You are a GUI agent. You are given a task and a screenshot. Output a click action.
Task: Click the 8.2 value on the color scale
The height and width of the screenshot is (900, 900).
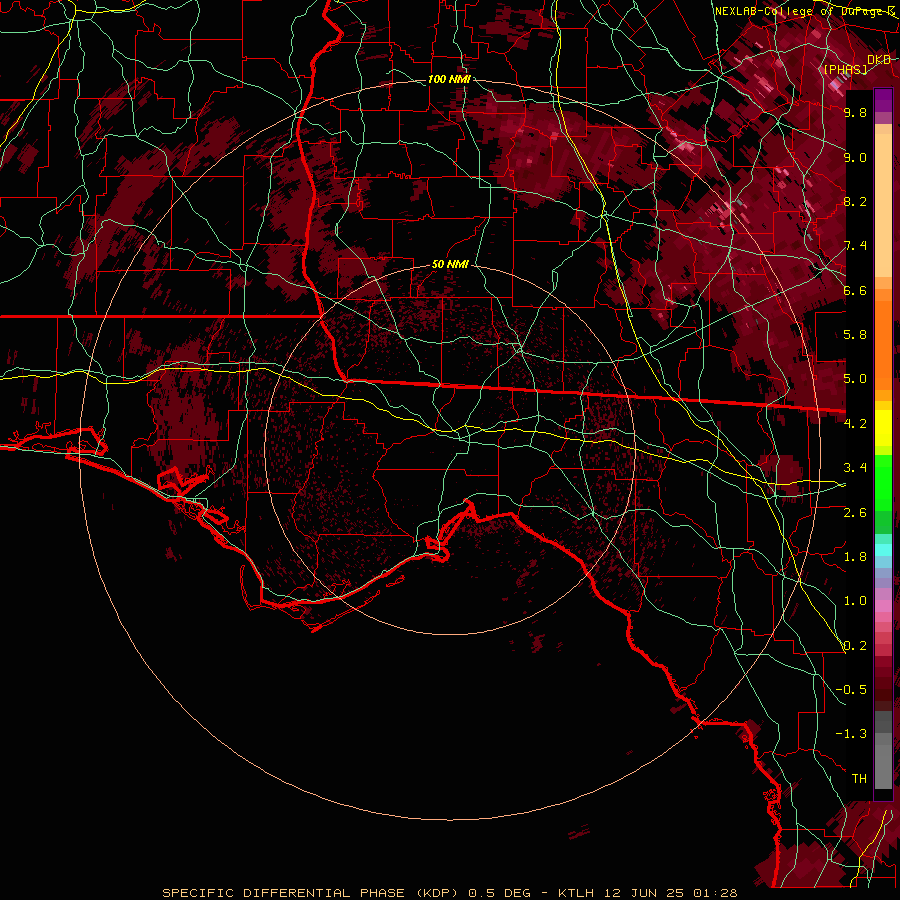855,202
